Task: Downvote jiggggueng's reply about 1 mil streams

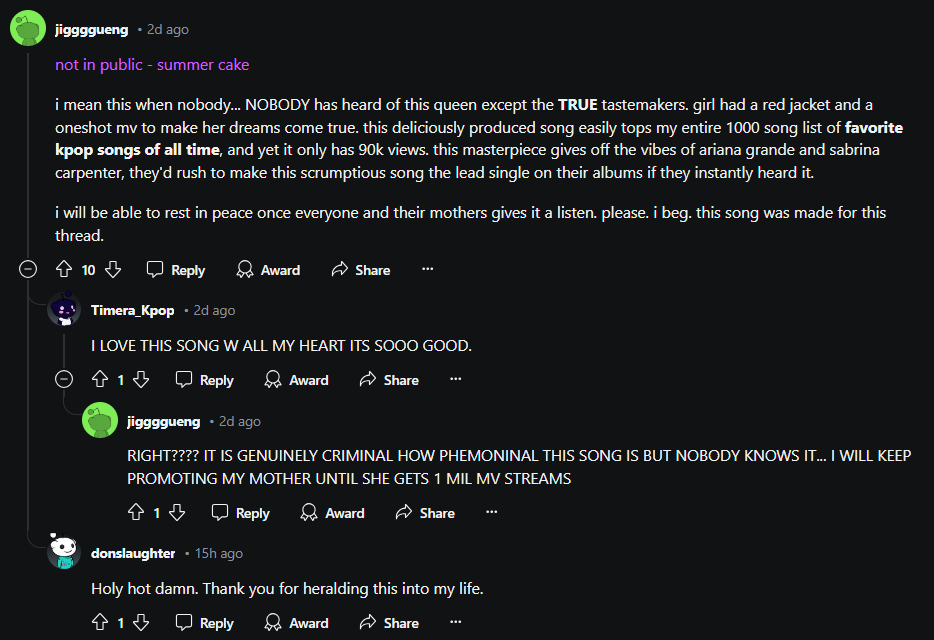Action: 177,512
